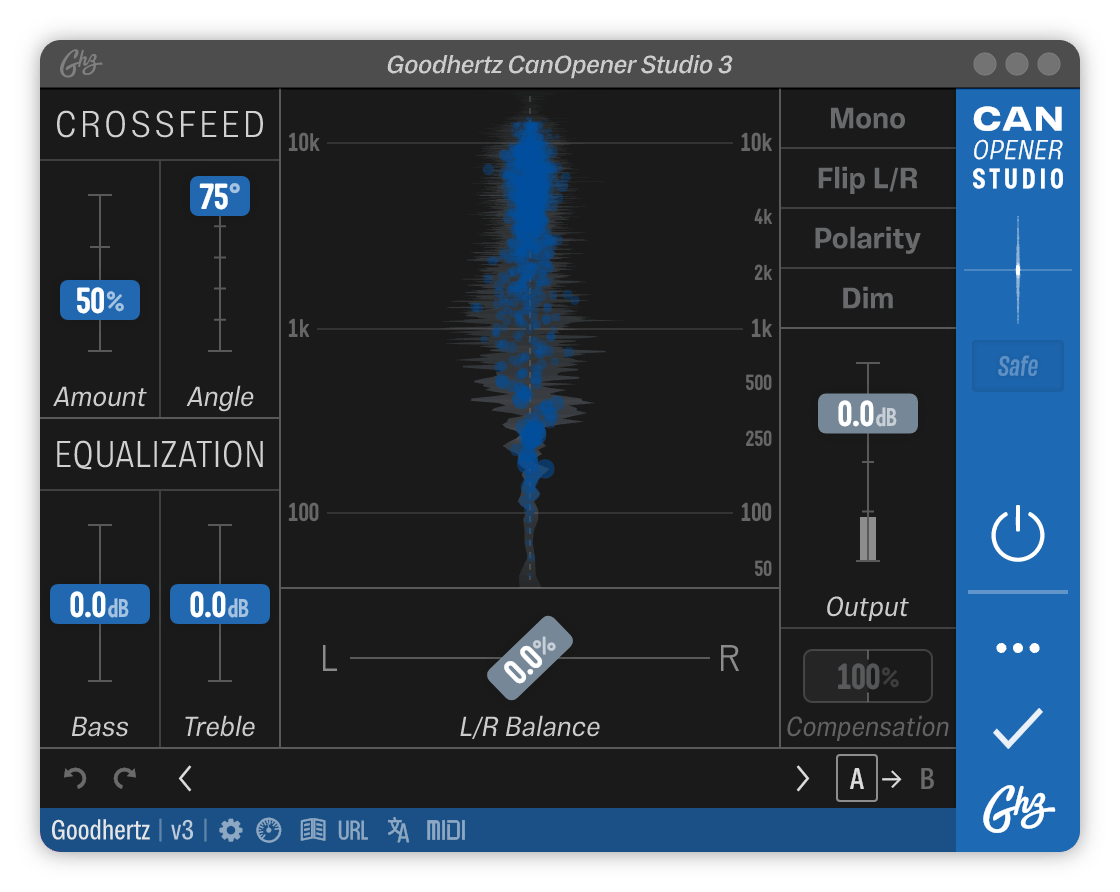Click the stereo vectorscope icon under Studio
The height and width of the screenshot is (892, 1120).
click(x=1018, y=270)
